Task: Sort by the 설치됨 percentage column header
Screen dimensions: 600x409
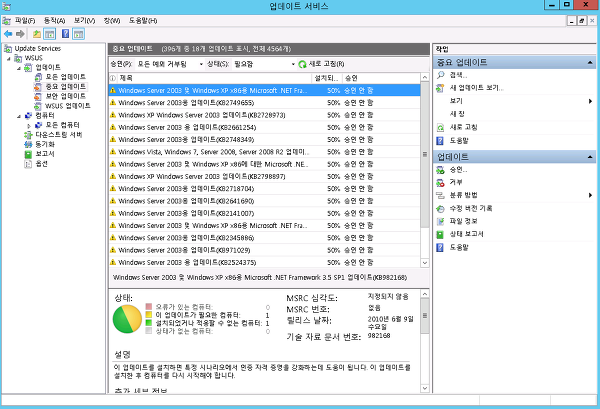Action: pos(327,78)
